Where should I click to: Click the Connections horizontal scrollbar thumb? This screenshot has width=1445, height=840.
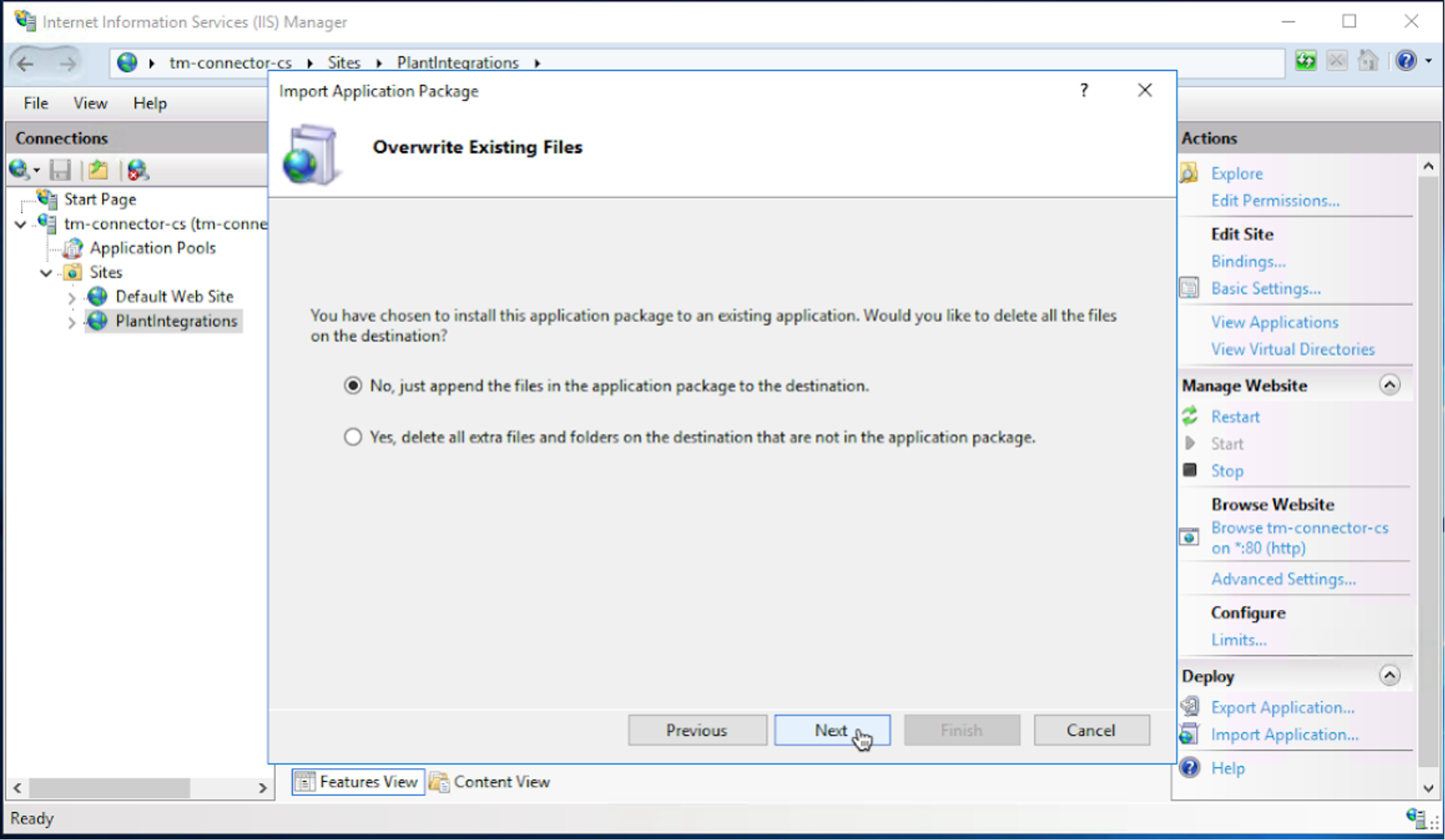tap(110, 787)
